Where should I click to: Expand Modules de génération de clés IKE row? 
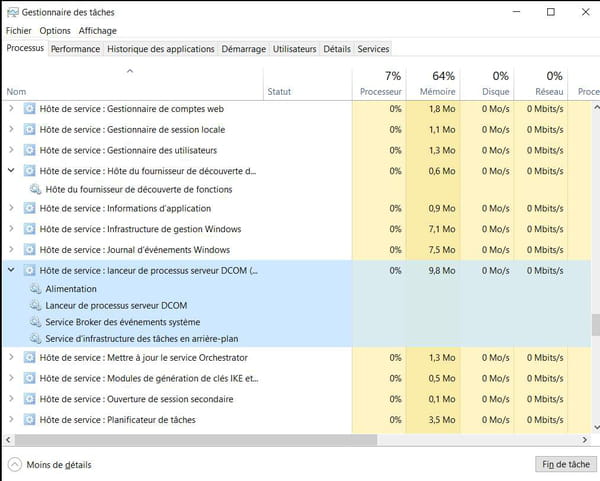(11, 378)
